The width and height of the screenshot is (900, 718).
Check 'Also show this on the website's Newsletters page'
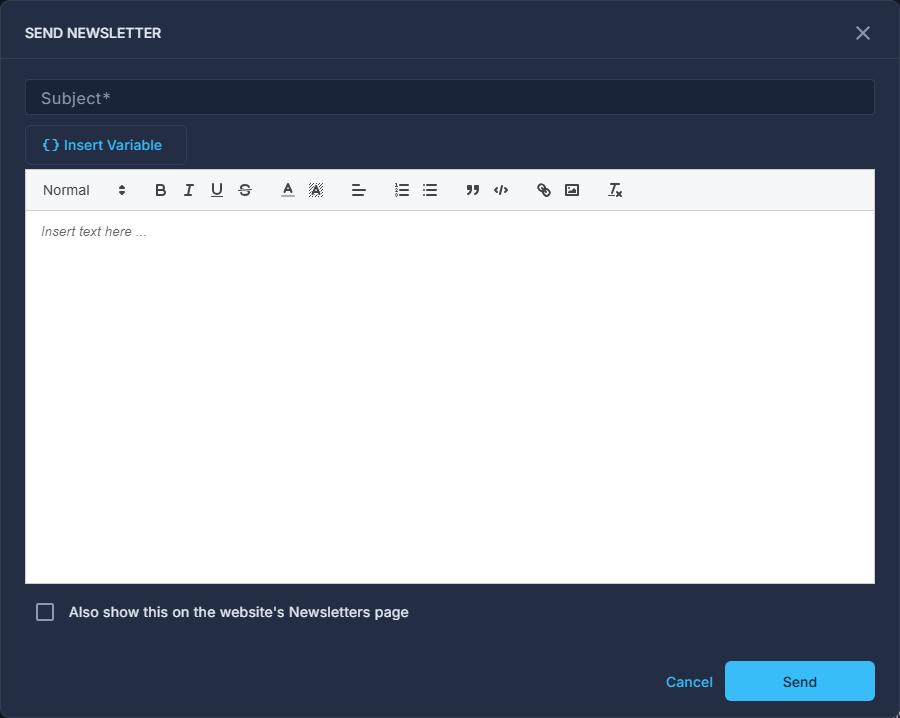point(45,612)
